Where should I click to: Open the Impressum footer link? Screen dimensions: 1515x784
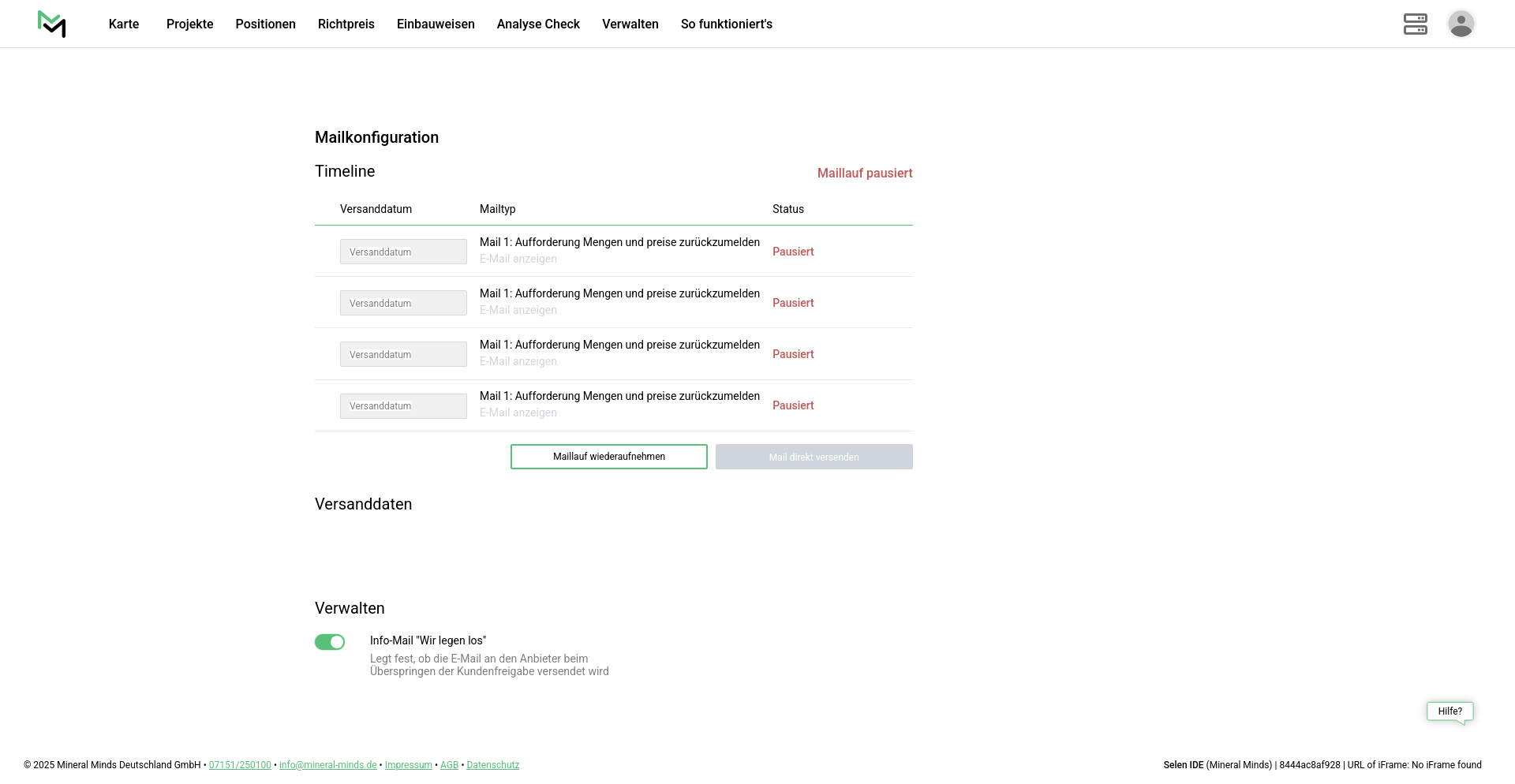click(408, 765)
